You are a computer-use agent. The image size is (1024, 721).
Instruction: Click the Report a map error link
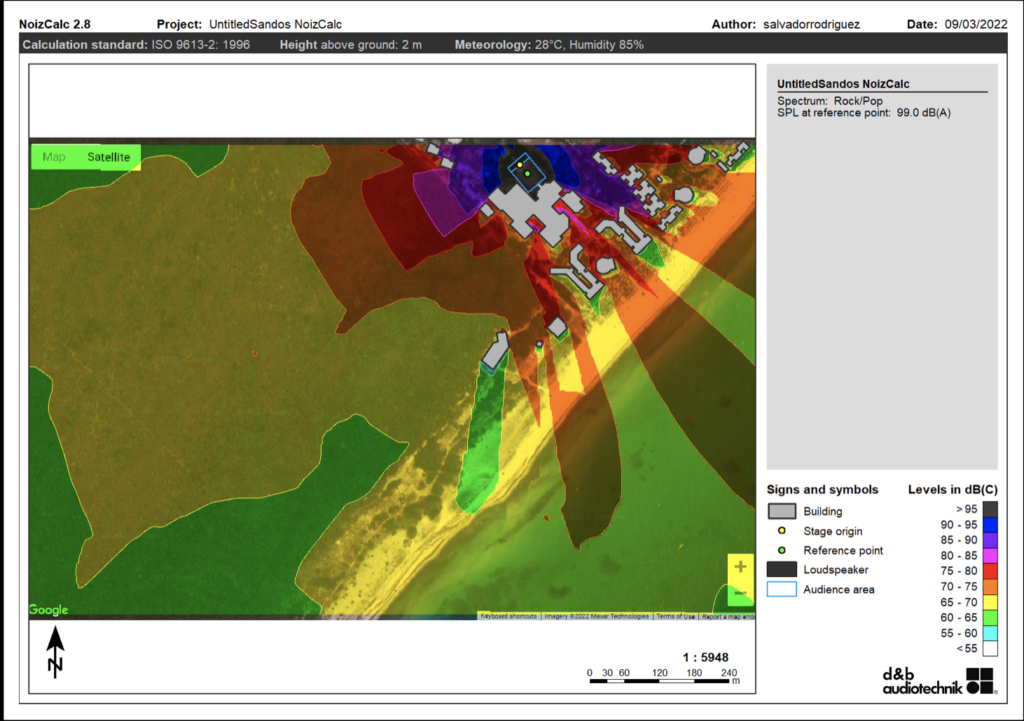(722, 616)
